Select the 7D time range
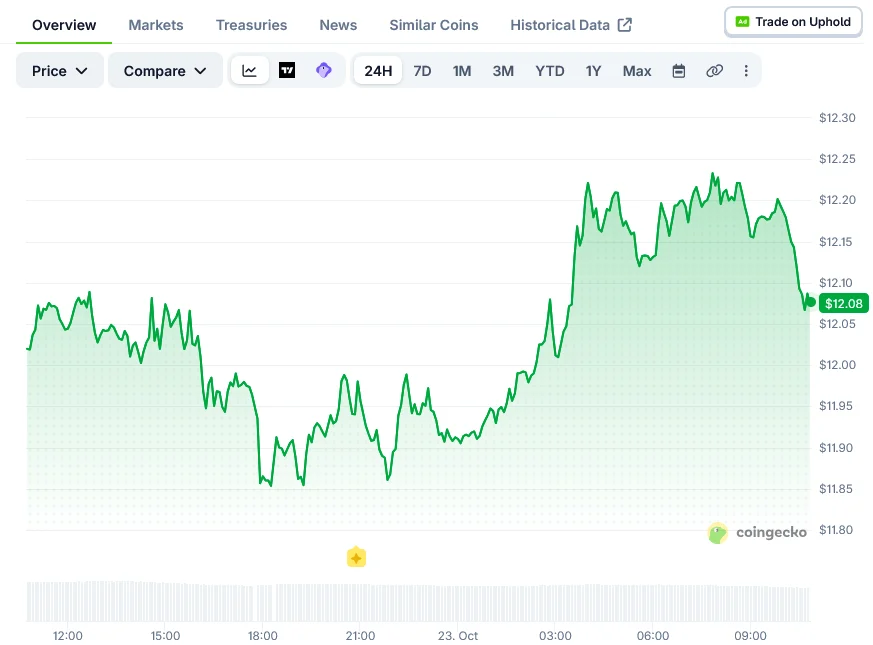873x645 pixels. tap(422, 71)
